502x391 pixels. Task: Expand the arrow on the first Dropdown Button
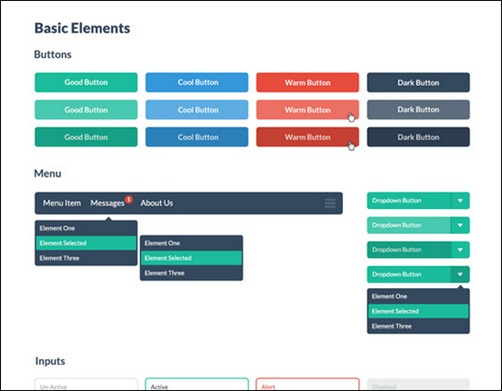coord(460,201)
